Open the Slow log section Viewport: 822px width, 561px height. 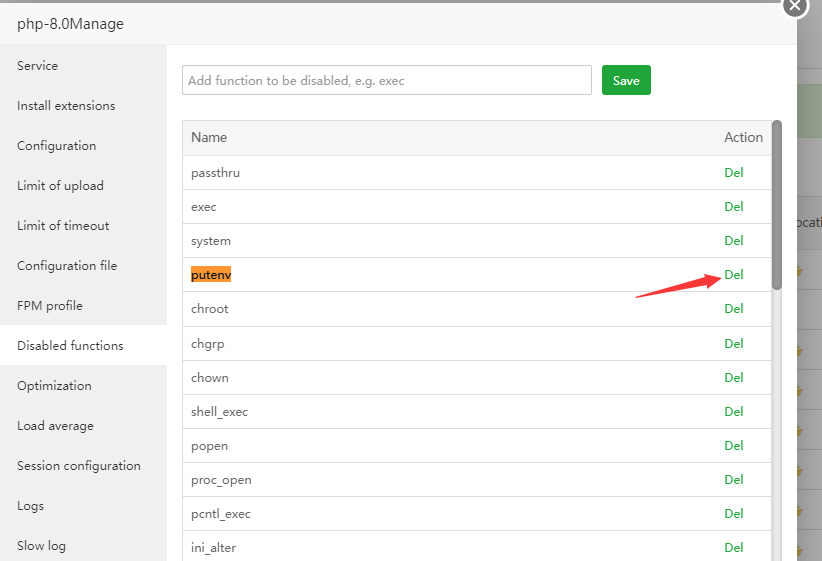coord(41,546)
